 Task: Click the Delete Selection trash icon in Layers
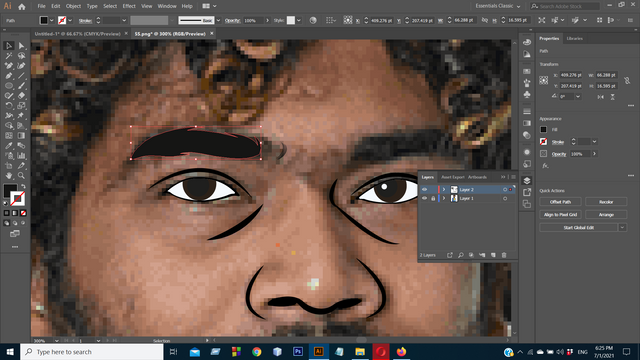tap(504, 255)
